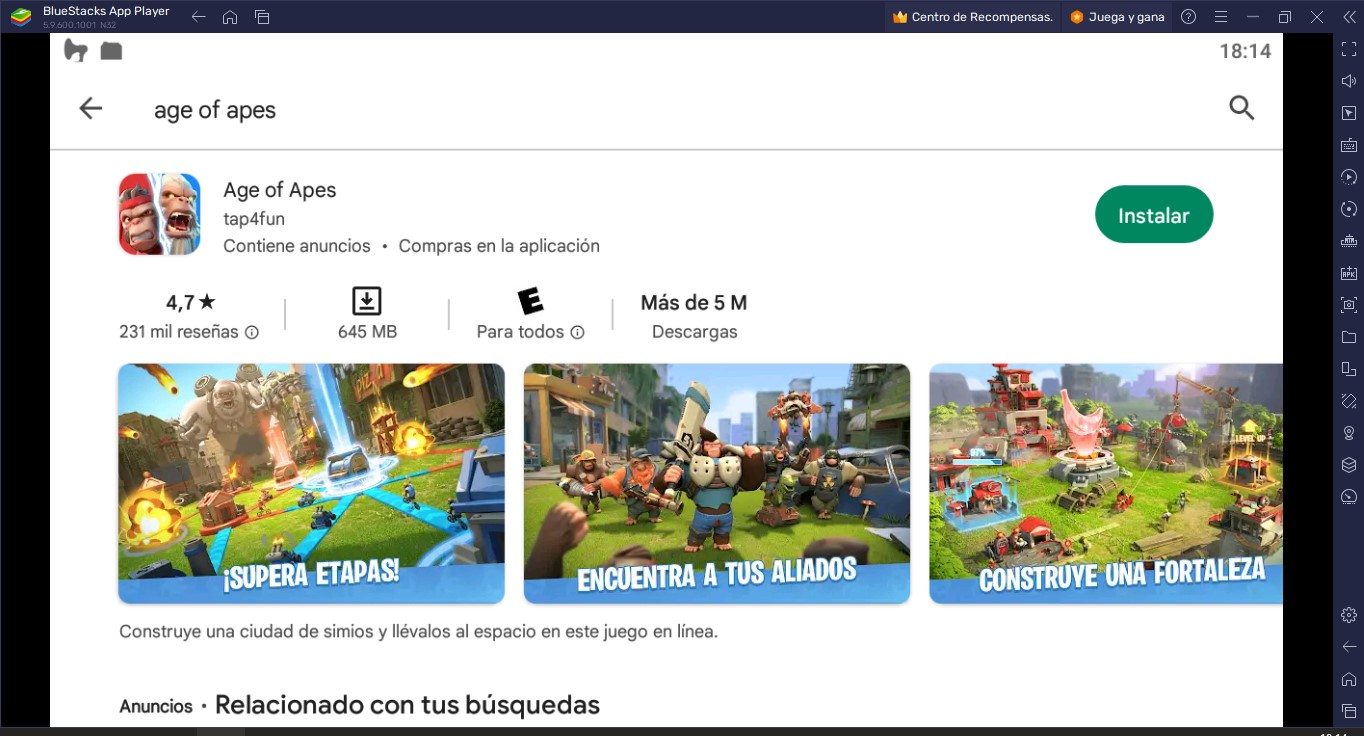Viewport: 1364px width, 736px height.
Task: Click the magnifying glass search icon
Action: (1241, 108)
